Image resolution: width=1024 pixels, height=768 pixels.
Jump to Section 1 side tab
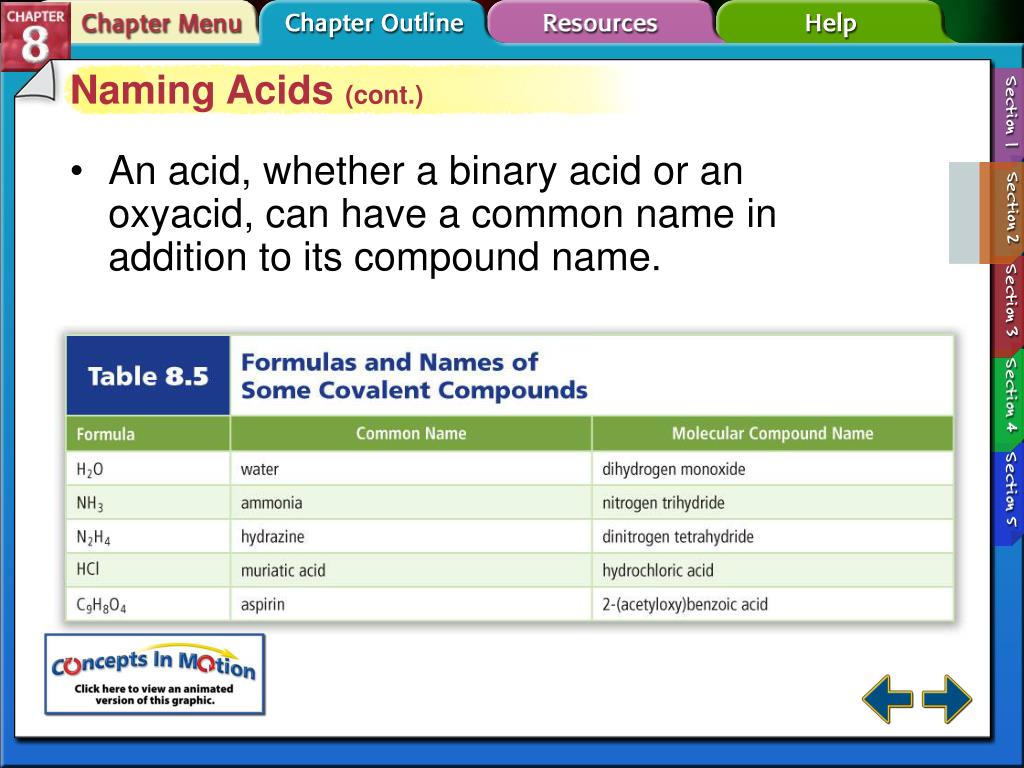[1010, 112]
